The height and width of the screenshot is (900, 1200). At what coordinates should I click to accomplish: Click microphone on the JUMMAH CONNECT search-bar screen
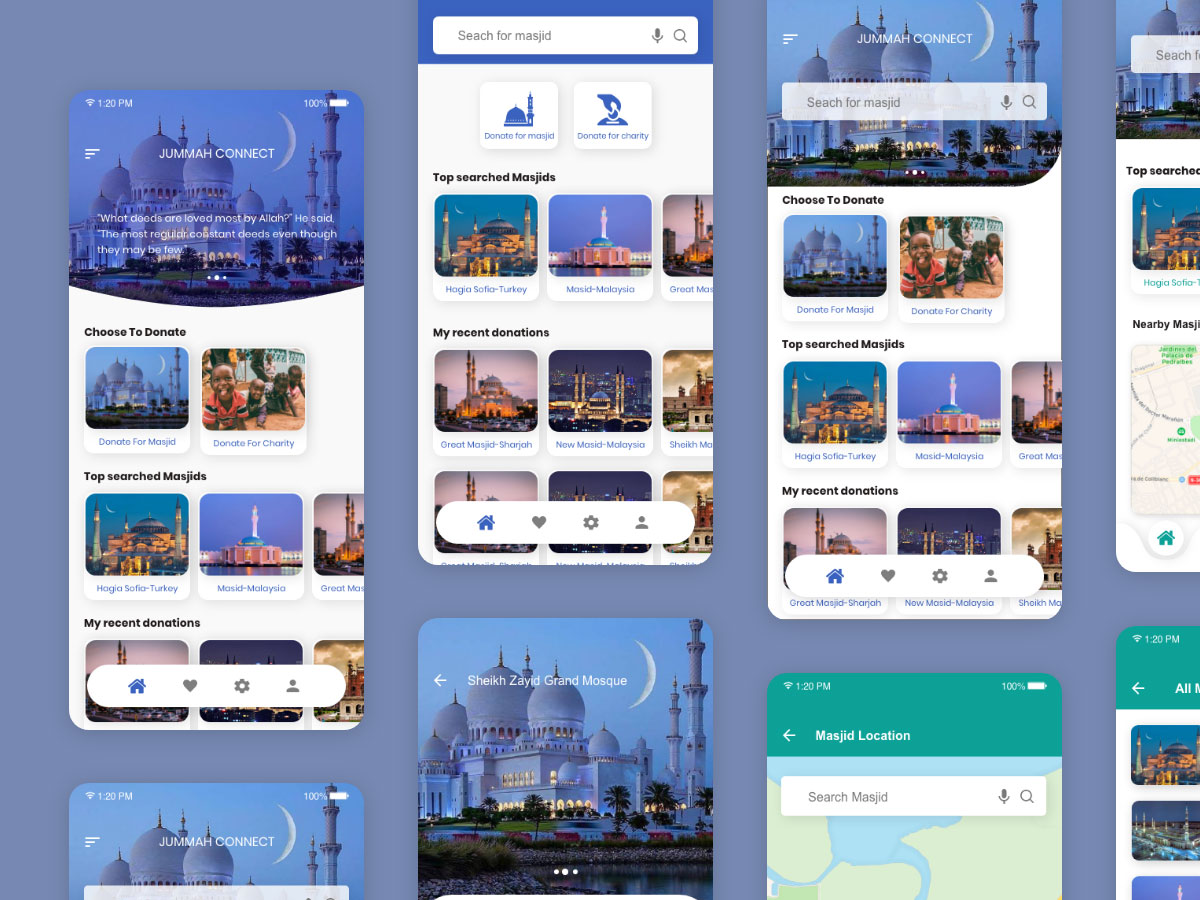(x=1006, y=102)
